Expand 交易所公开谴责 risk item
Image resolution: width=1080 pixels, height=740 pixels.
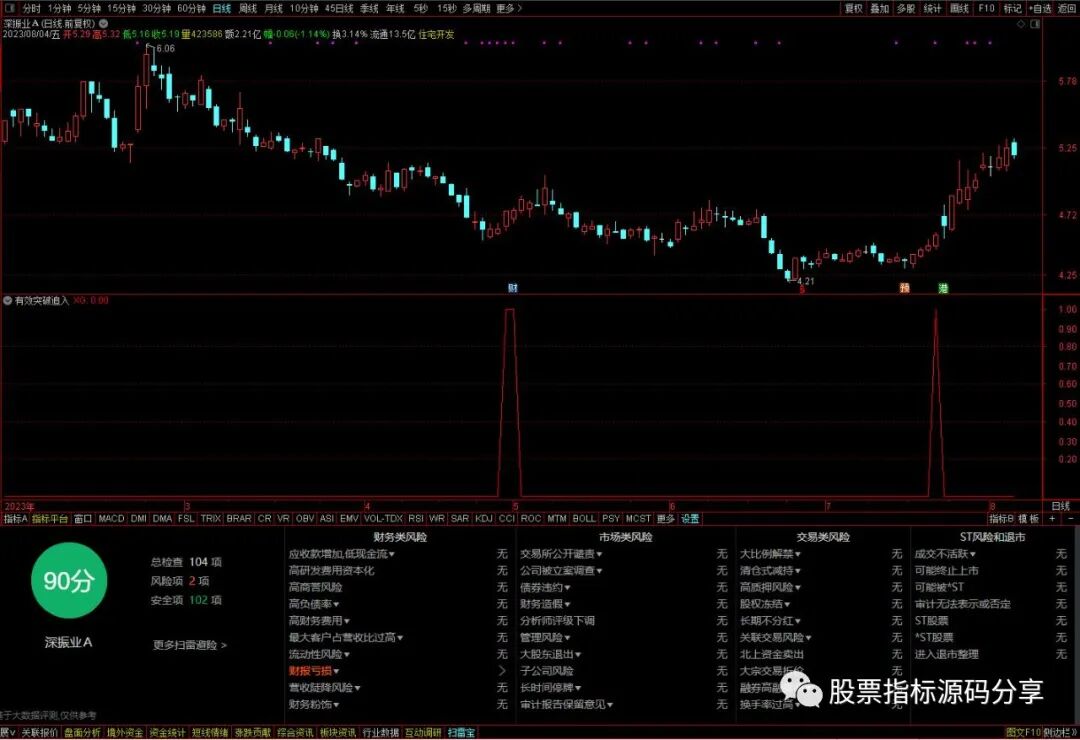pos(561,554)
